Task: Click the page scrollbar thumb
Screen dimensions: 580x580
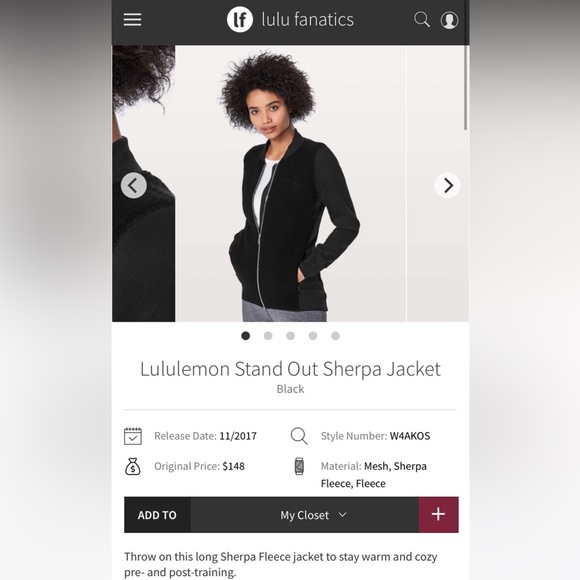Action: click(x=466, y=88)
